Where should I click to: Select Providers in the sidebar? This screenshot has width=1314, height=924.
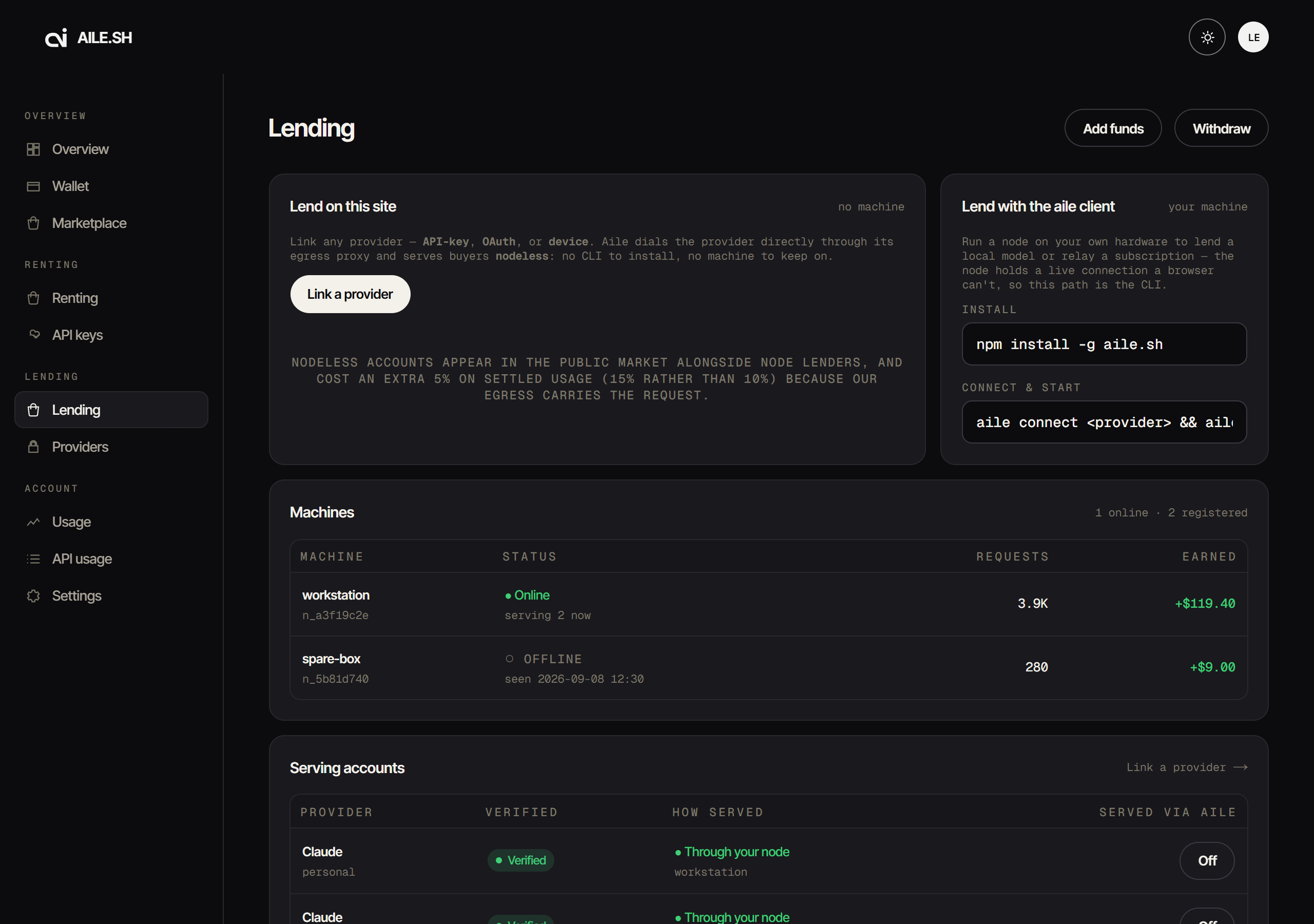click(x=111, y=447)
